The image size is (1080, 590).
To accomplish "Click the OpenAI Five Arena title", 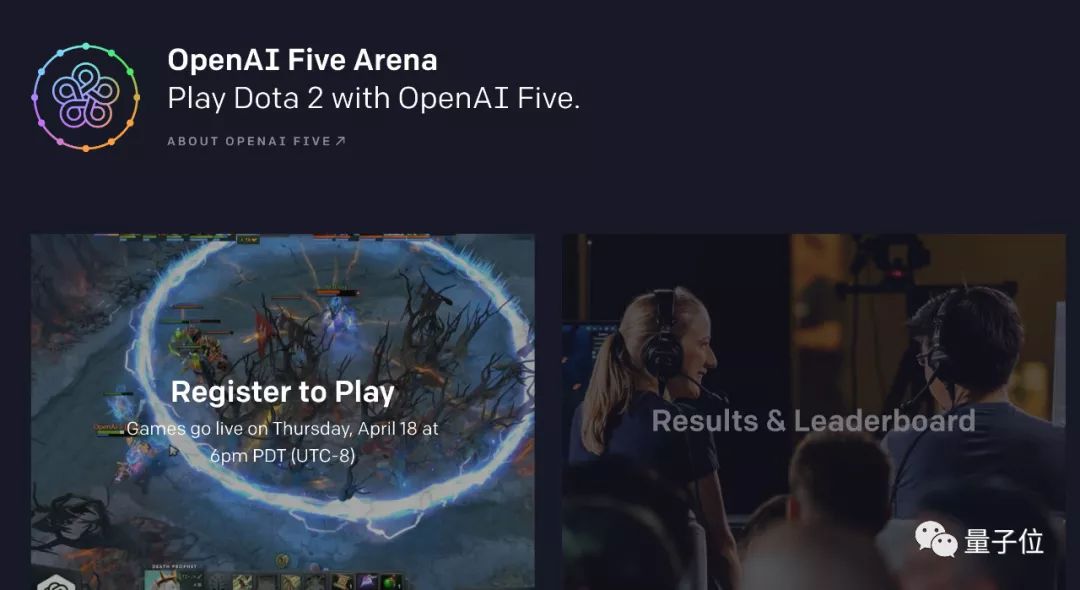I will click(x=302, y=60).
